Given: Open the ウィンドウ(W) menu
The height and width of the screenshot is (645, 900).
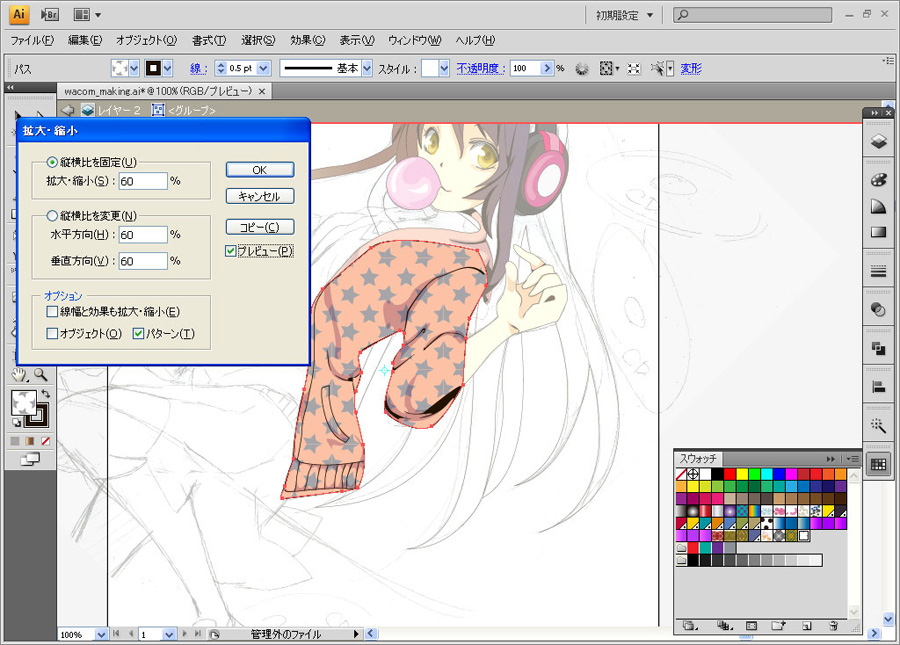Looking at the screenshot, I should pyautogui.click(x=415, y=40).
